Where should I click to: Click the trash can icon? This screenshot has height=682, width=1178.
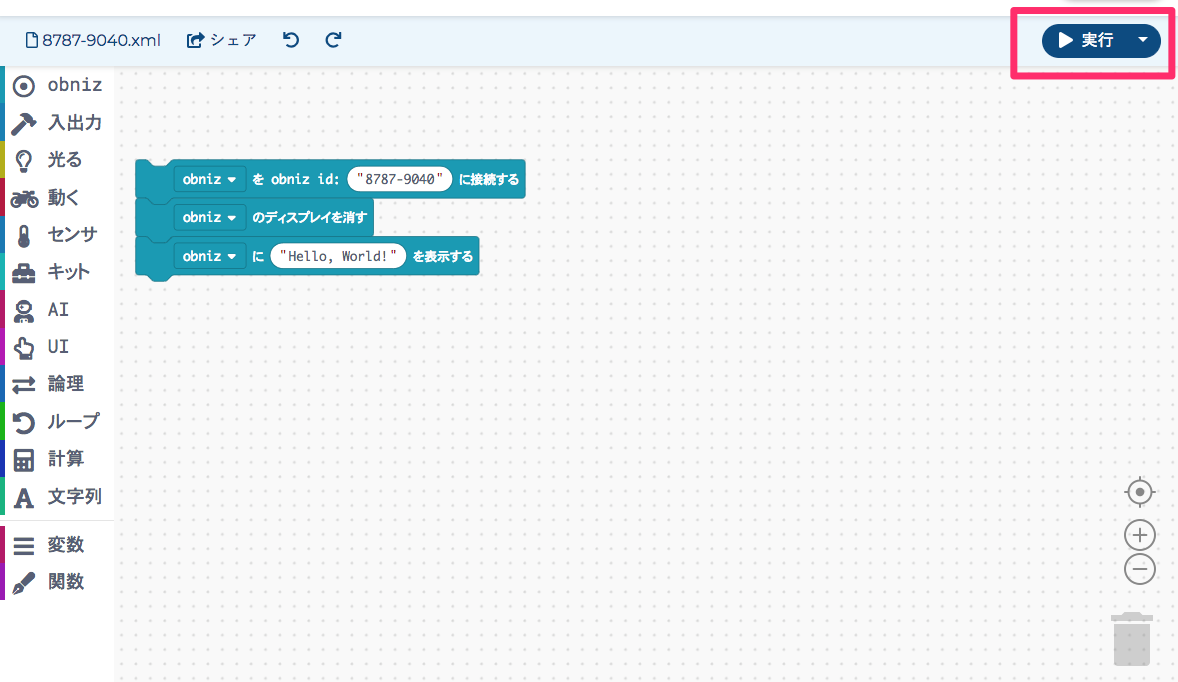pos(1132,640)
